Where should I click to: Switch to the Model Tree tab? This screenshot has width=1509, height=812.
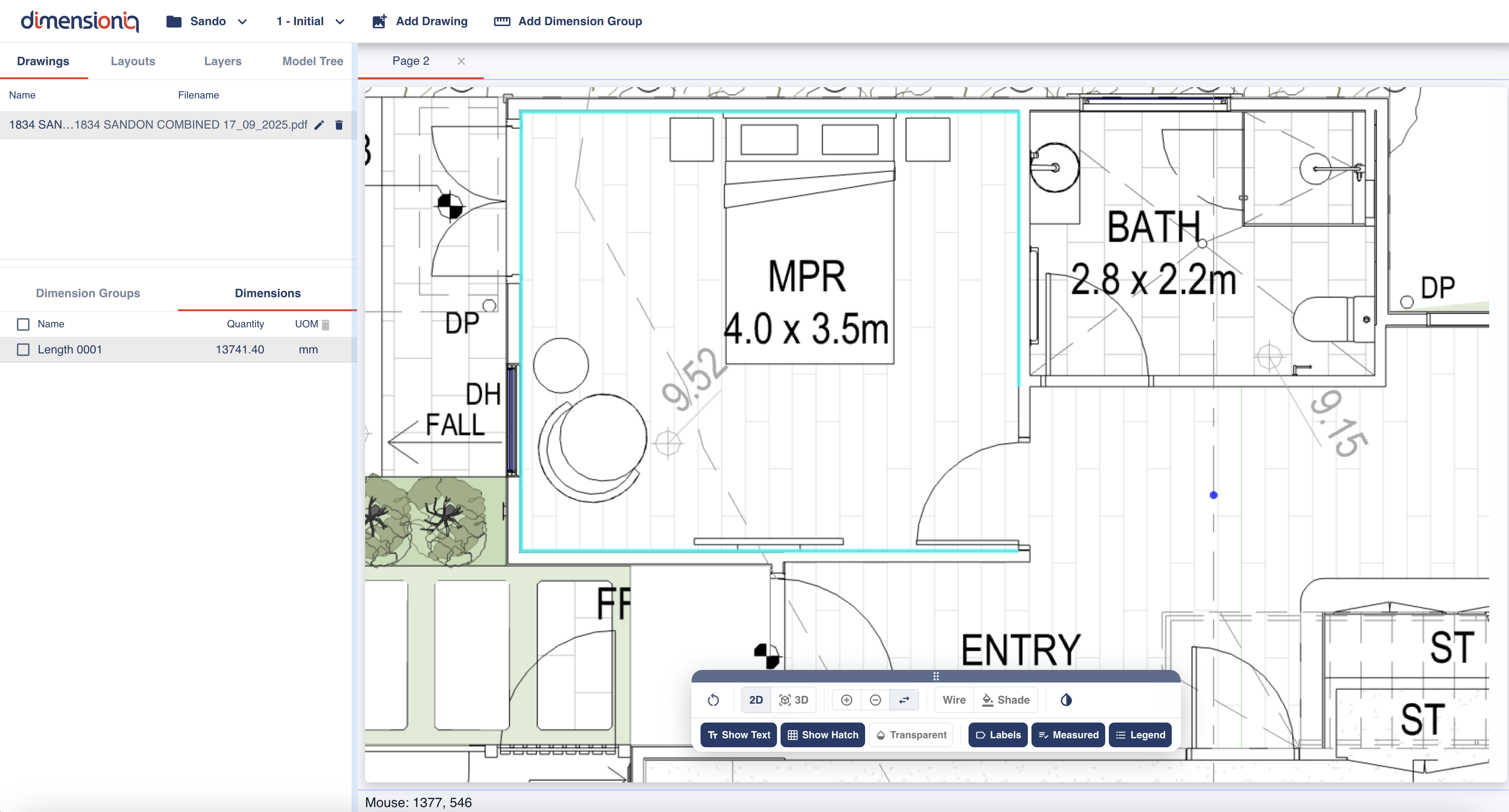point(313,61)
